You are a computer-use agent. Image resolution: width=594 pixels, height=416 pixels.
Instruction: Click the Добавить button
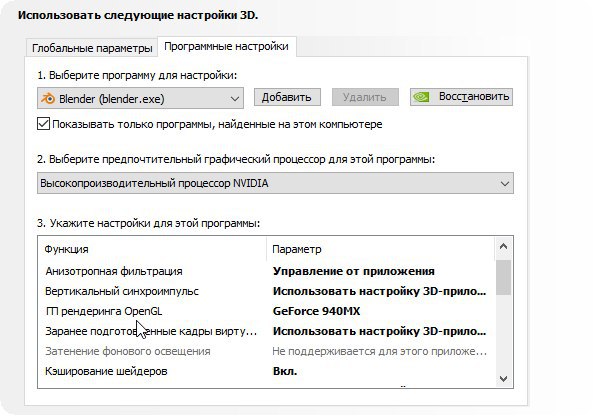(x=287, y=97)
